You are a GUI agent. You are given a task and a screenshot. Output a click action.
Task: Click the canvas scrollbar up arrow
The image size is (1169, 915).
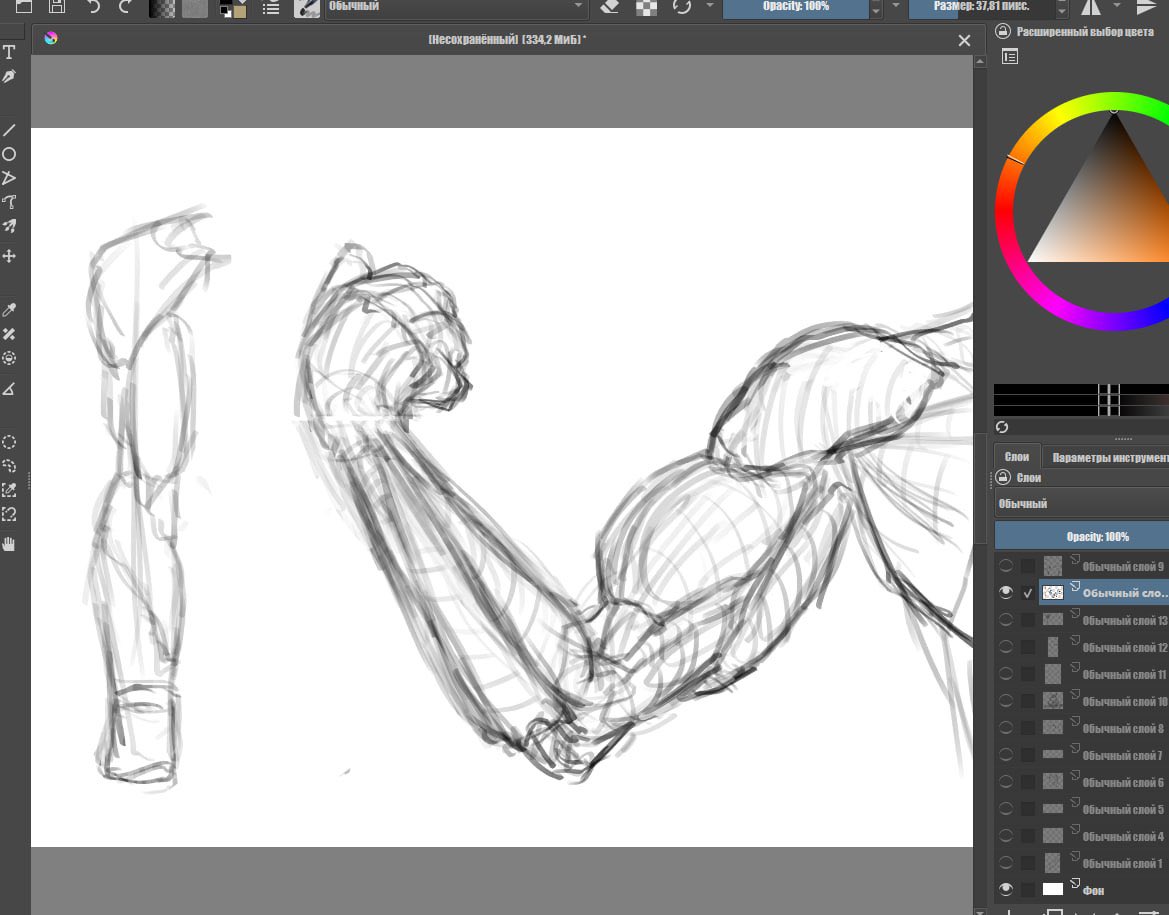(980, 62)
